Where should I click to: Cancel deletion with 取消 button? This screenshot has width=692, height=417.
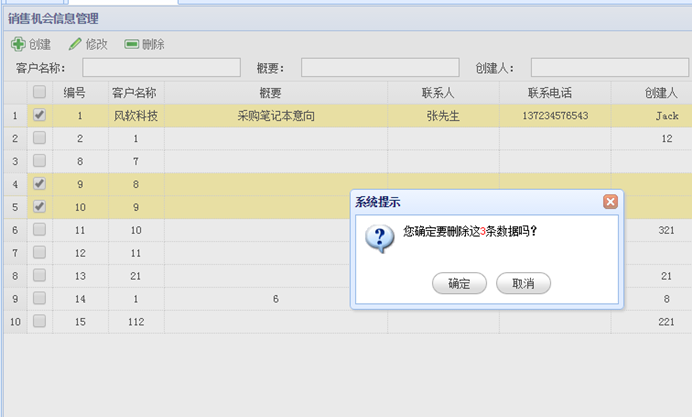[x=523, y=283]
